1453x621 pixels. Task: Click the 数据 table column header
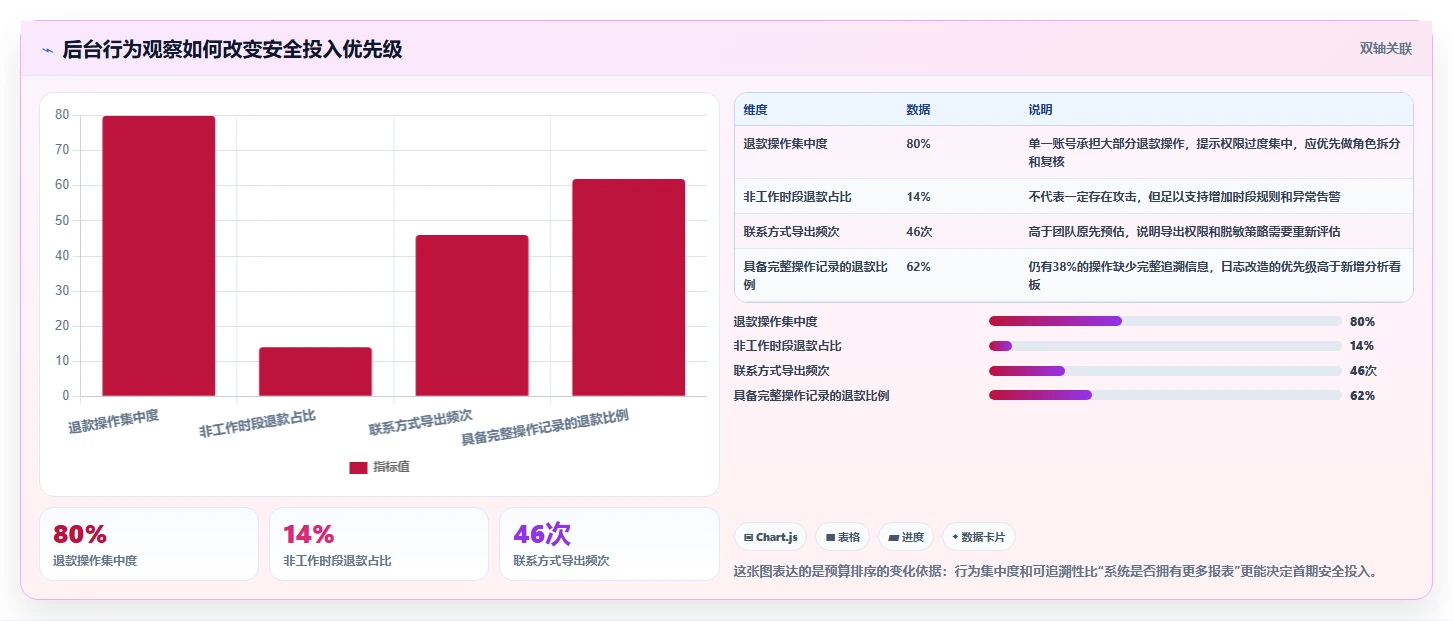[x=919, y=110]
